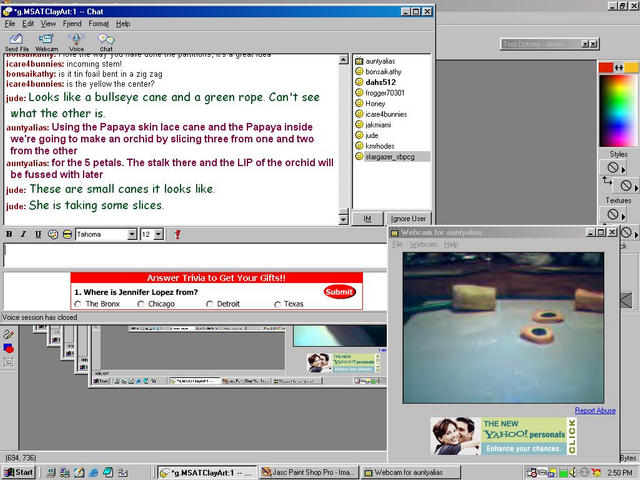640x480 pixels.
Task: Expand the foreground Styles flyout arrow
Action: [x=623, y=169]
